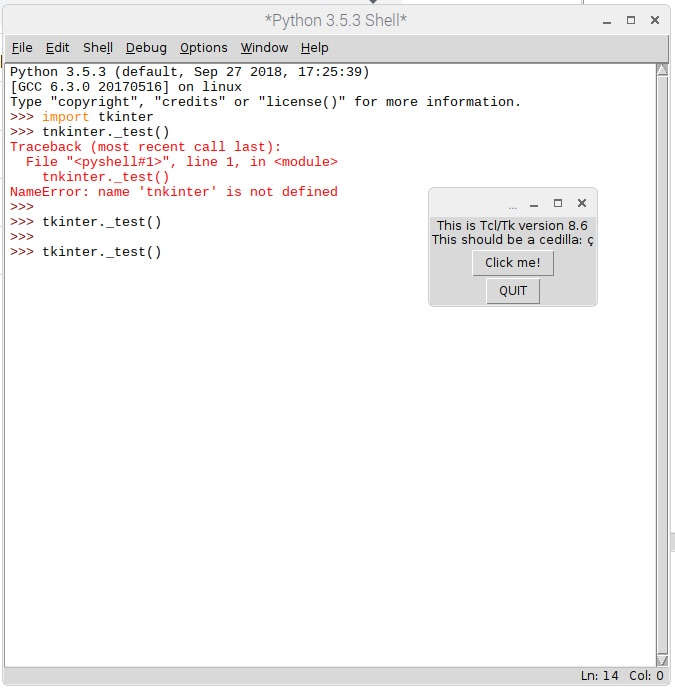Image resolution: width=675 pixels, height=688 pixels.
Task: Click the 'This is Tcl/Tk version 8.6' label
Action: click(x=512, y=226)
